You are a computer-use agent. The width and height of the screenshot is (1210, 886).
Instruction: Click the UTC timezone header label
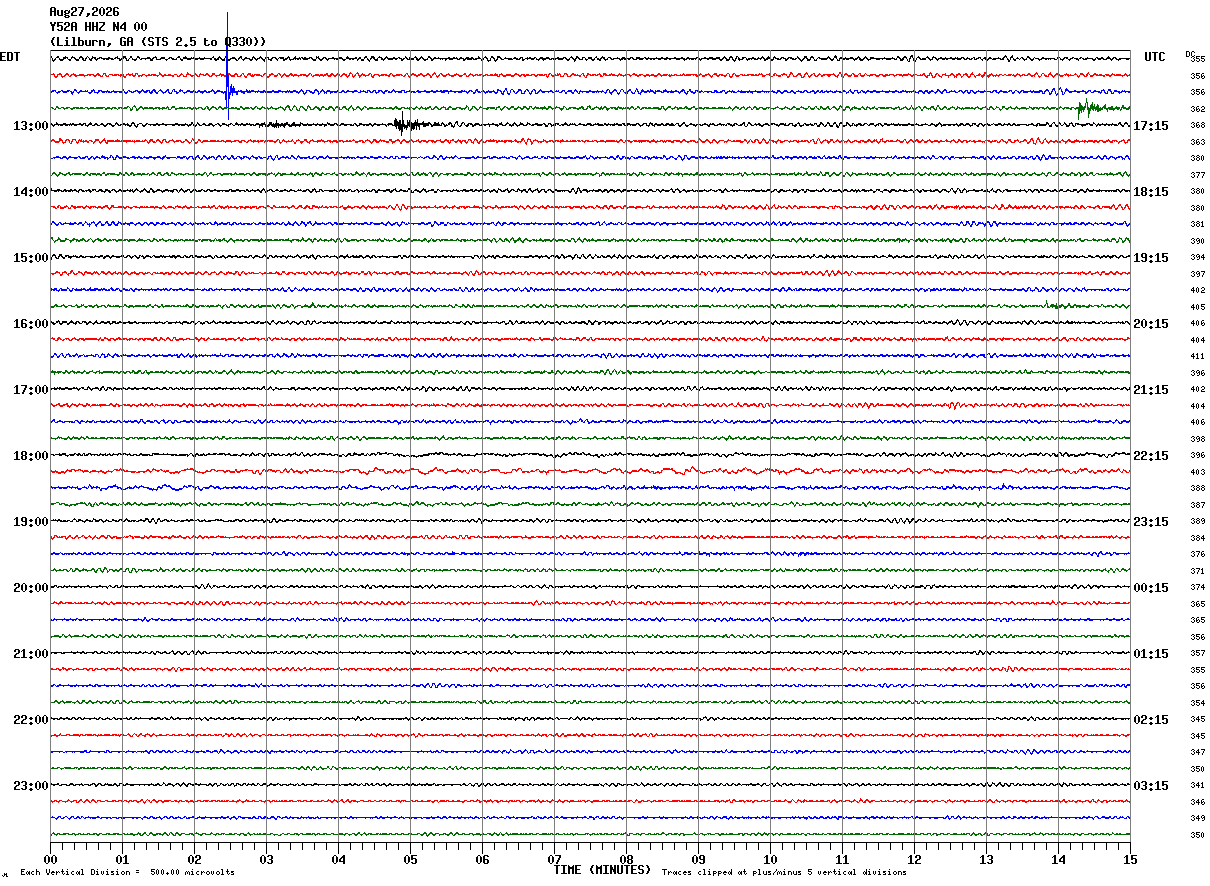pos(1155,57)
